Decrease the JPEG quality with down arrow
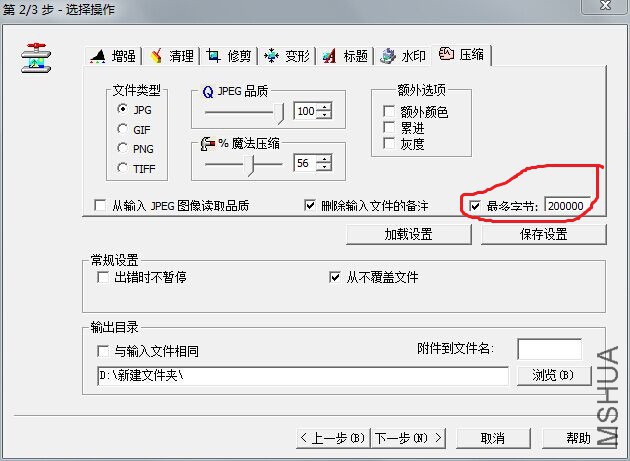Viewport: 630px width, 461px height. (x=324, y=115)
